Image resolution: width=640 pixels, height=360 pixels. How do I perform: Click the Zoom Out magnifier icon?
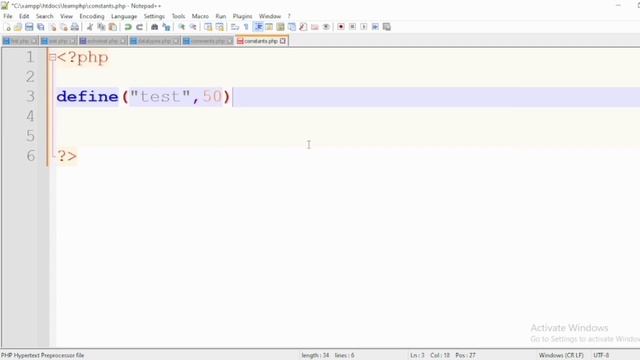tap(193, 27)
